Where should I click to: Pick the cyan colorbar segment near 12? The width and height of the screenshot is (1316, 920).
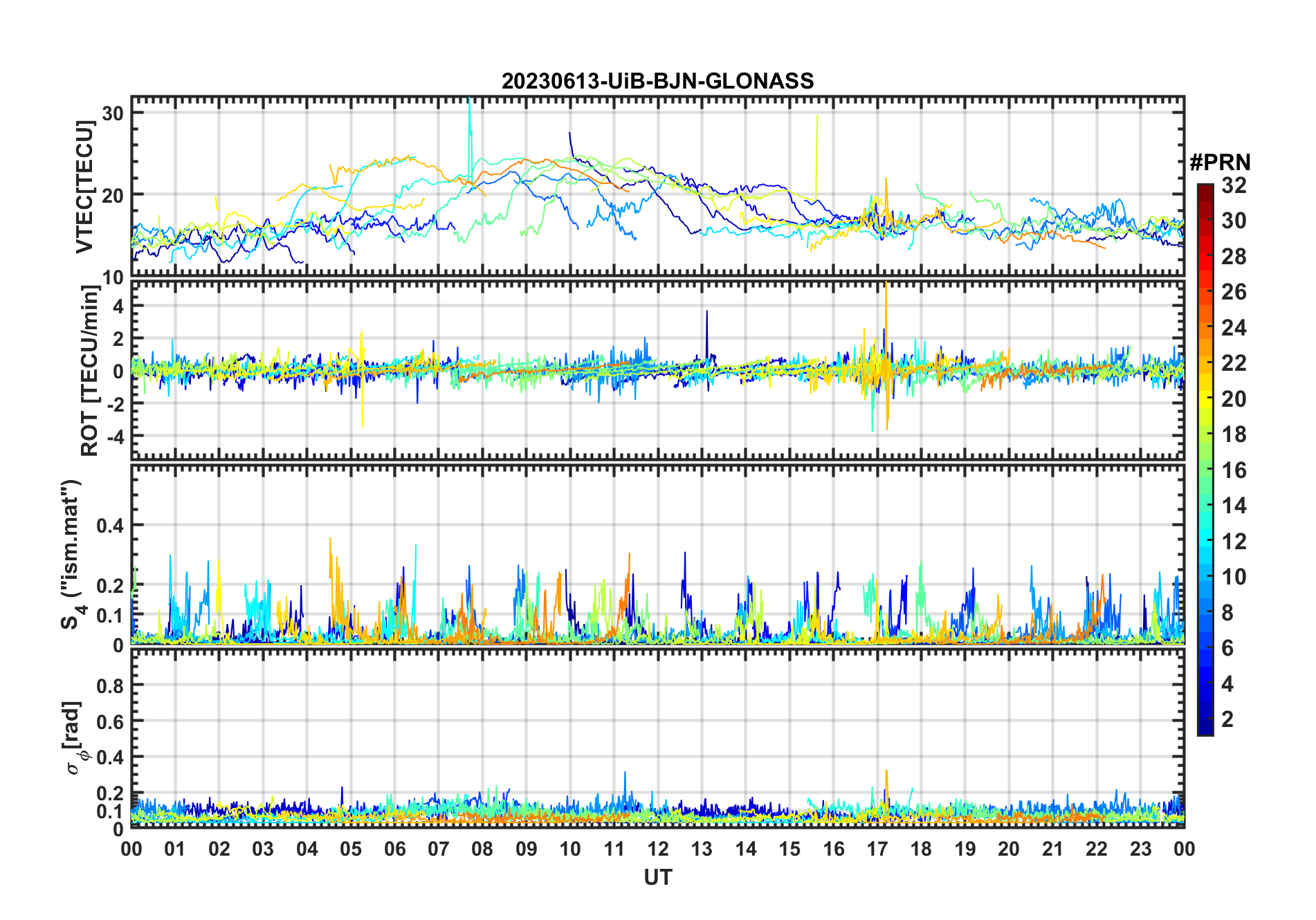1205,542
